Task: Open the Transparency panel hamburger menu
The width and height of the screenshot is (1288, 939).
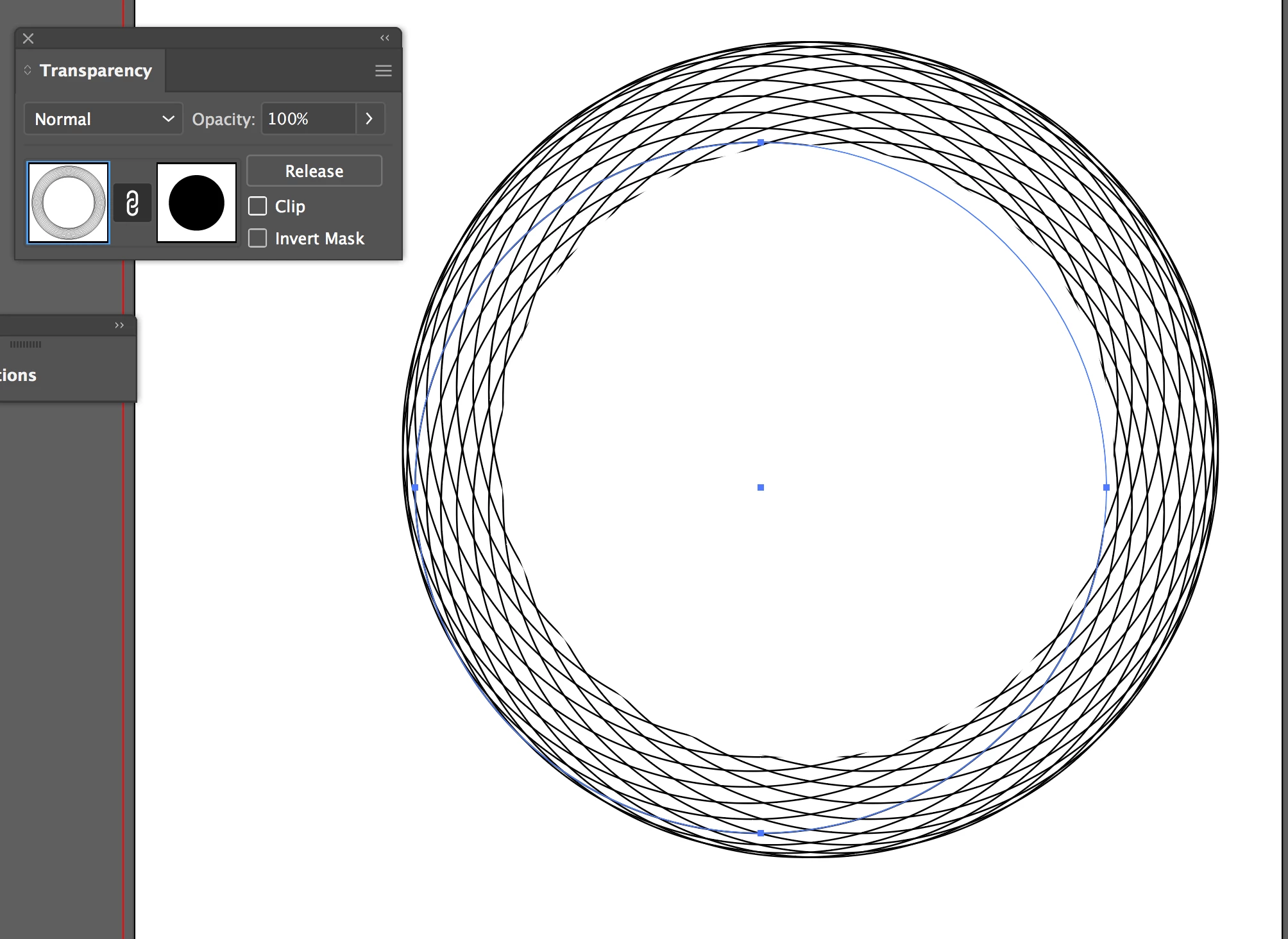Action: [x=383, y=71]
